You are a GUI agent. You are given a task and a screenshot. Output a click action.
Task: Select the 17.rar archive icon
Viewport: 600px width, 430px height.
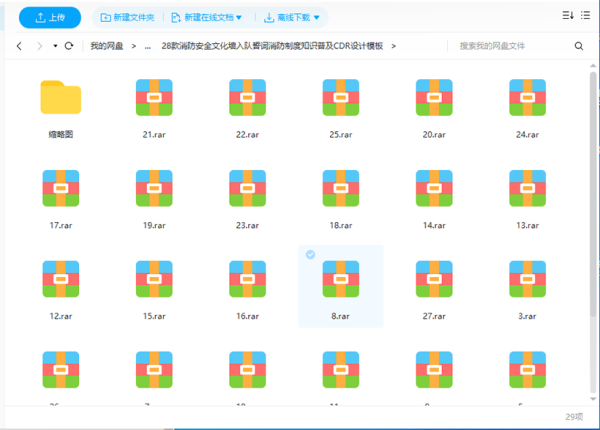coord(61,188)
